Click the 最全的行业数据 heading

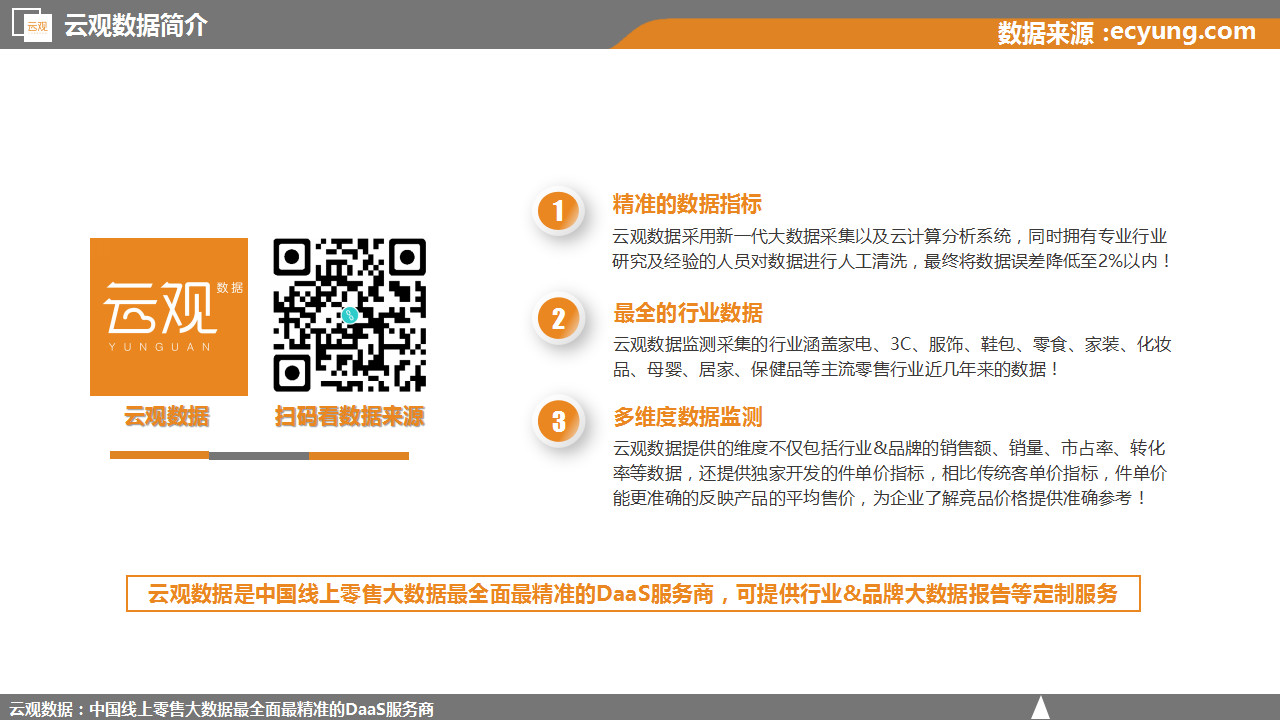pyautogui.click(x=687, y=312)
